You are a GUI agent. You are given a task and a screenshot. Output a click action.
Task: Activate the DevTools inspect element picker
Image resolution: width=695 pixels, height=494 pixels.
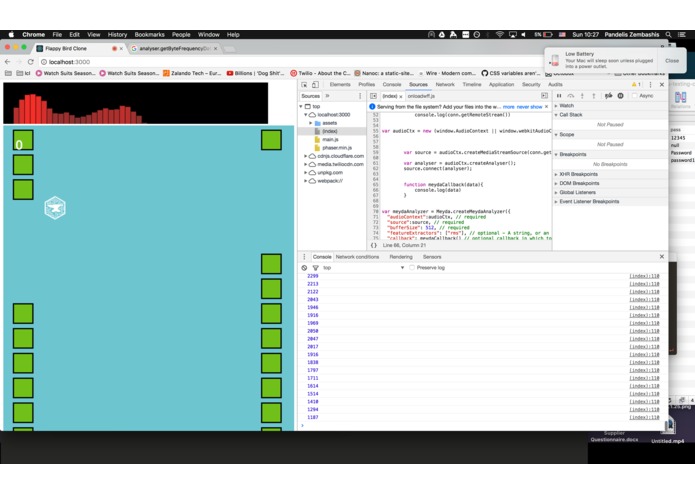[304, 85]
